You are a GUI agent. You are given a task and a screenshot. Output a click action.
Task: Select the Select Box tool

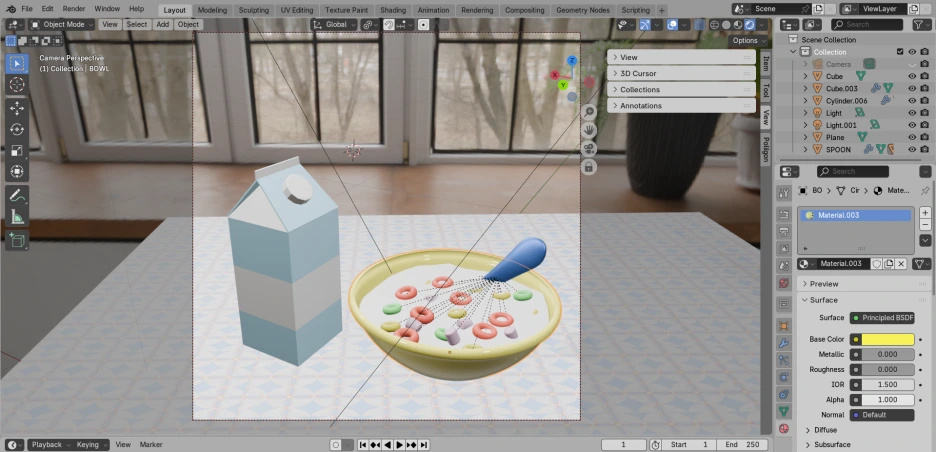tap(17, 63)
